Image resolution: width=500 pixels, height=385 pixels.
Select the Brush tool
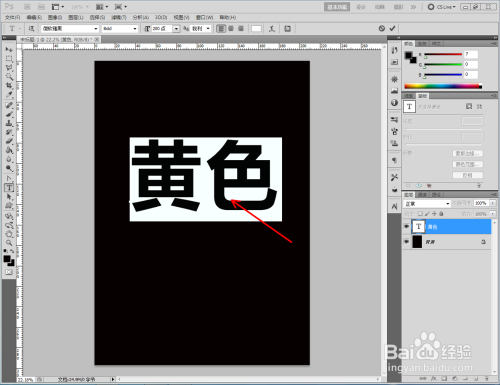click(x=9, y=114)
